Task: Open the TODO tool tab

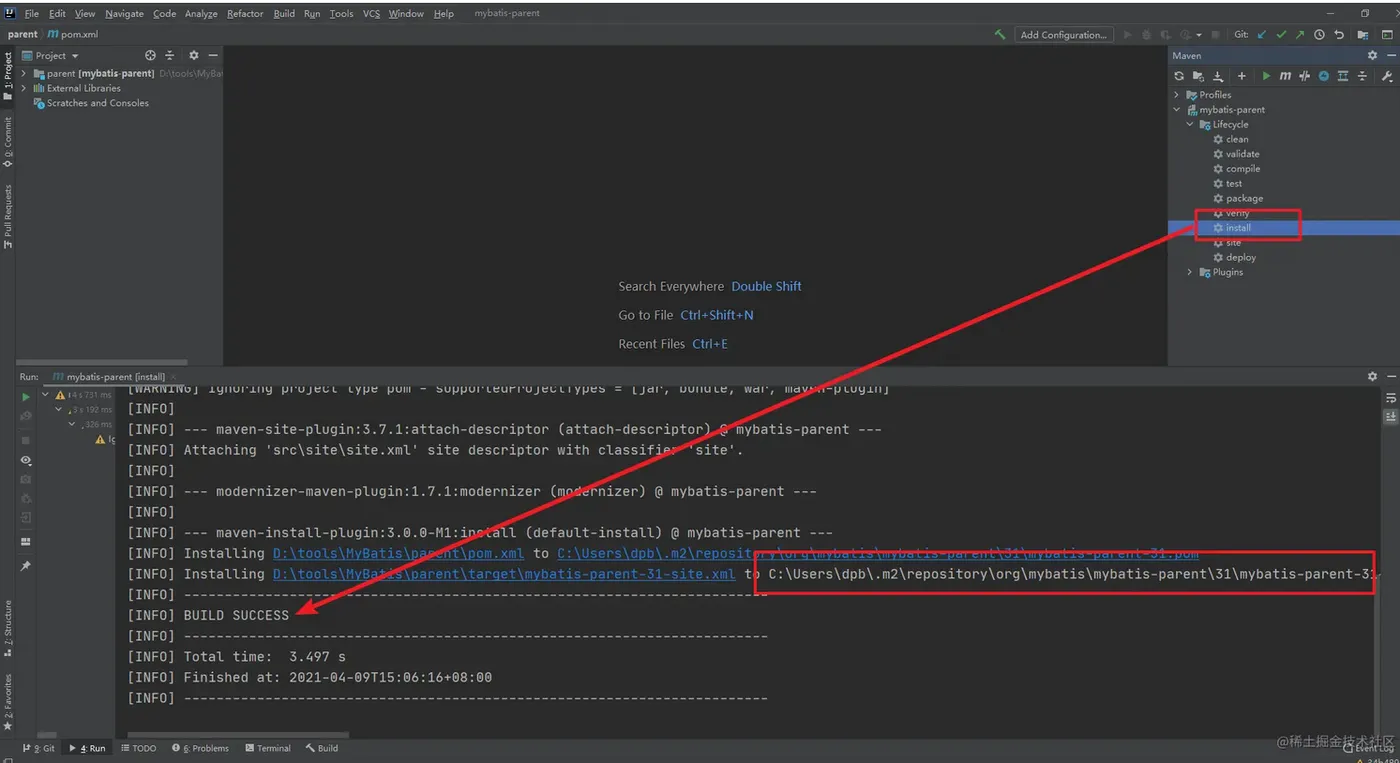Action: 139,748
